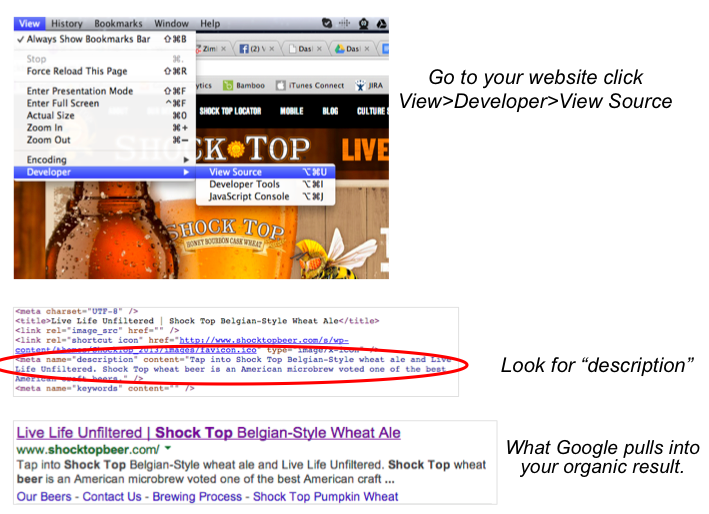This screenshot has height=514, width=709.
Task: Open the View menu
Action: [29, 24]
